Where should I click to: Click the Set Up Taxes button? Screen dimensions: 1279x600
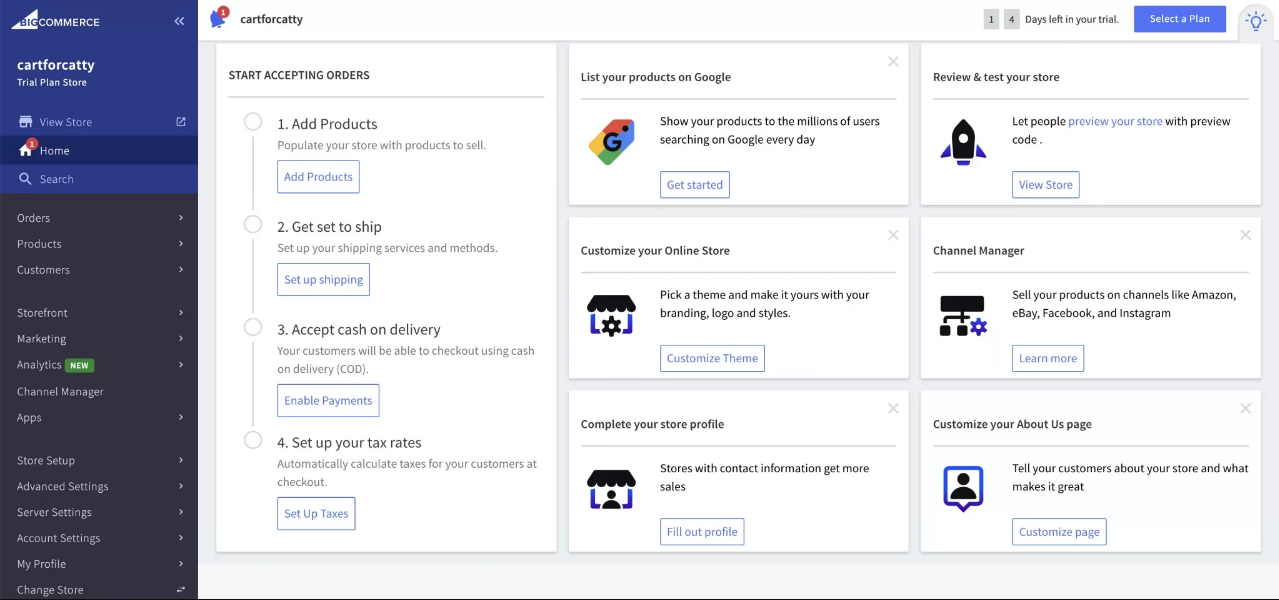point(316,514)
